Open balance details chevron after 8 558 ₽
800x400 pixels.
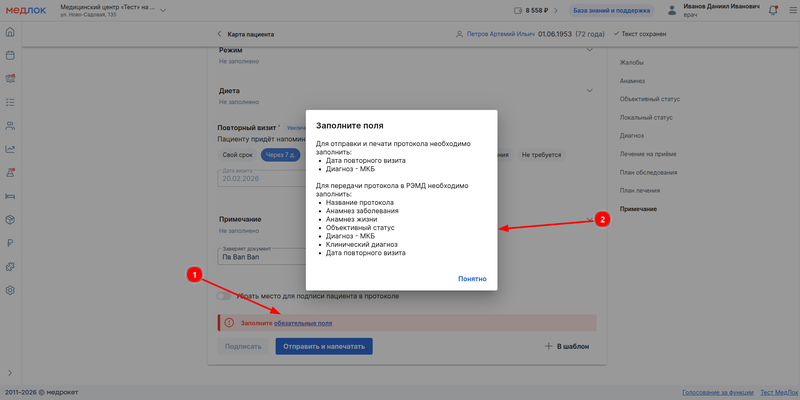[556, 10]
